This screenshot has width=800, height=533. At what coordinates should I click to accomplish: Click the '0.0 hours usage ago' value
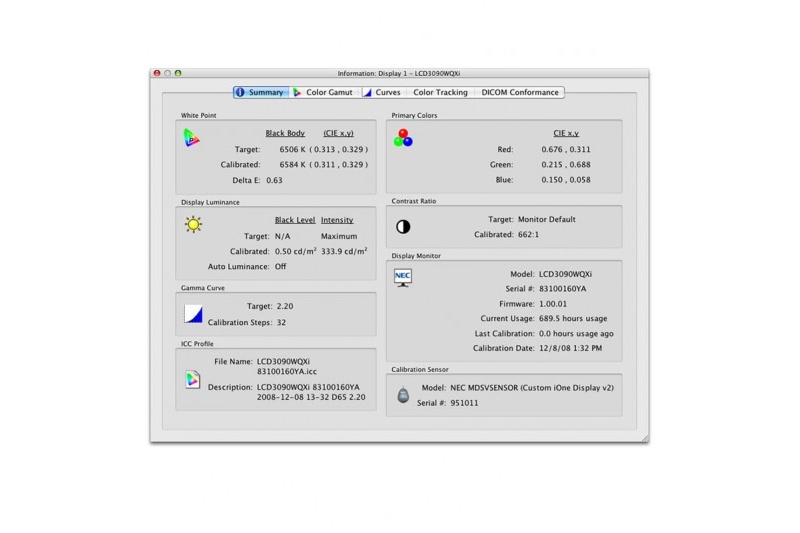(x=576, y=333)
